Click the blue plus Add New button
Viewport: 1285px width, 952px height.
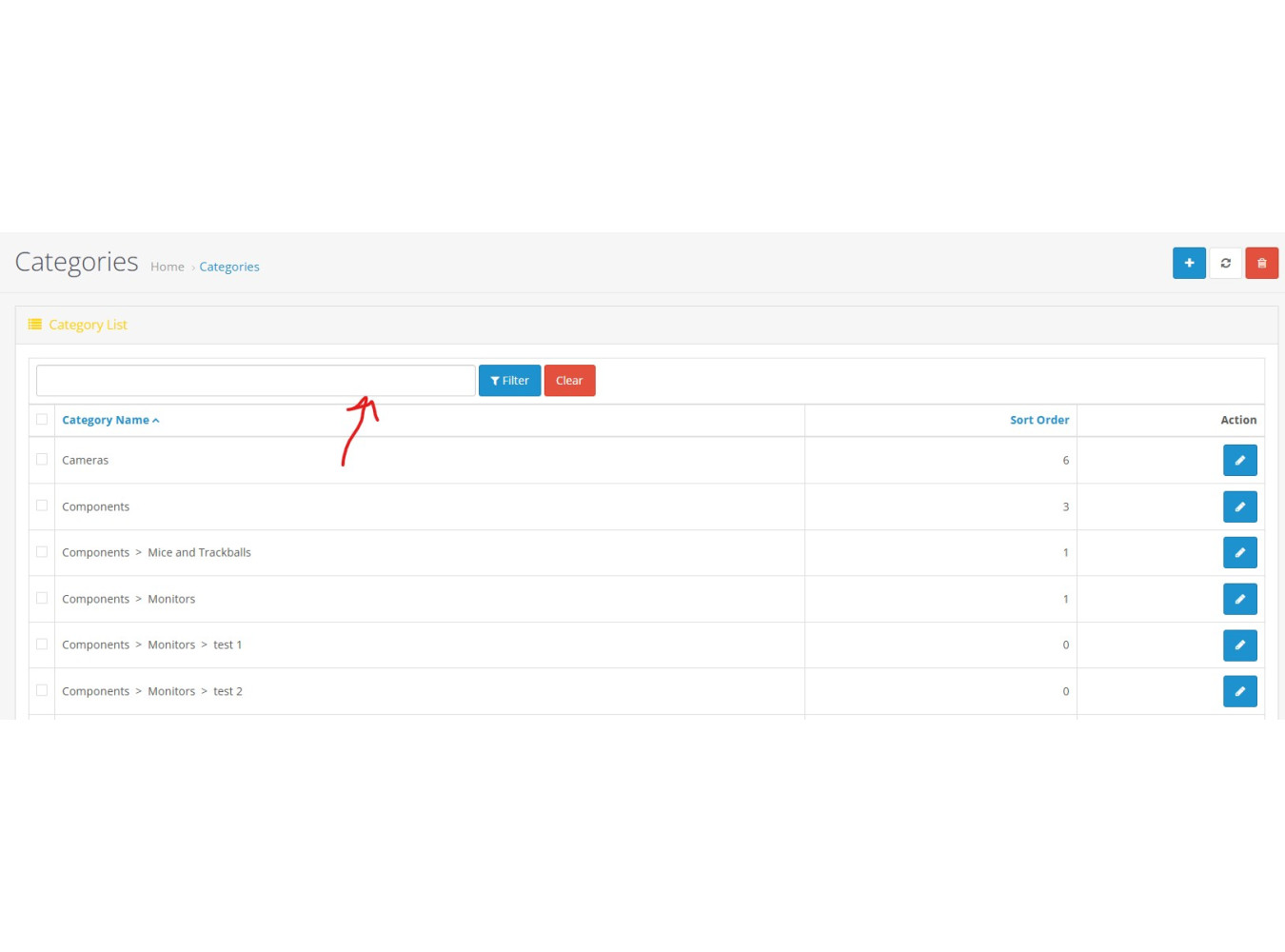click(1189, 263)
